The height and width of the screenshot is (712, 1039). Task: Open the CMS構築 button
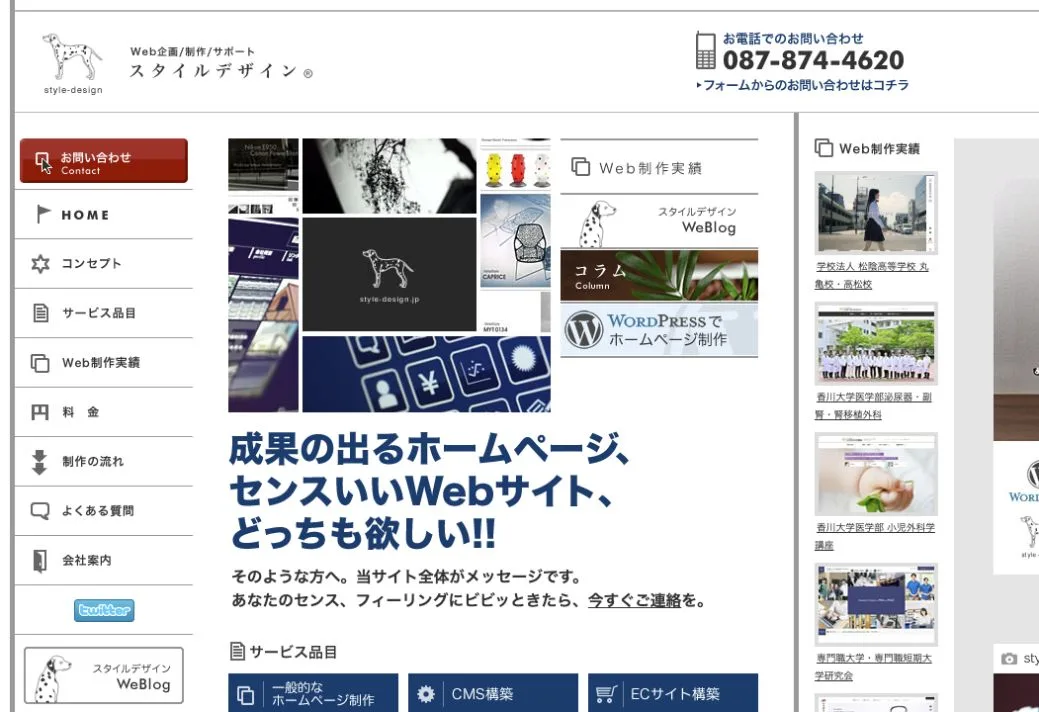click(493, 693)
